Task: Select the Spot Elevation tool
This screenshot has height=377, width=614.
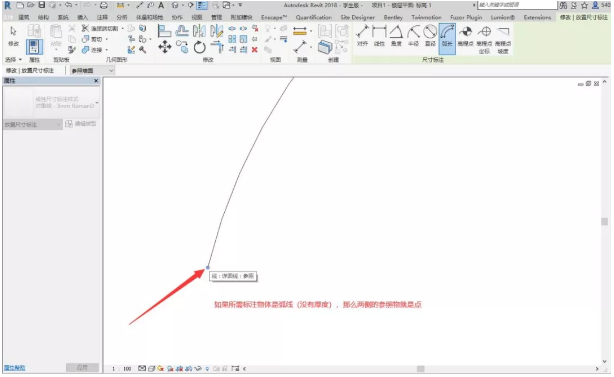Action: tap(466, 35)
